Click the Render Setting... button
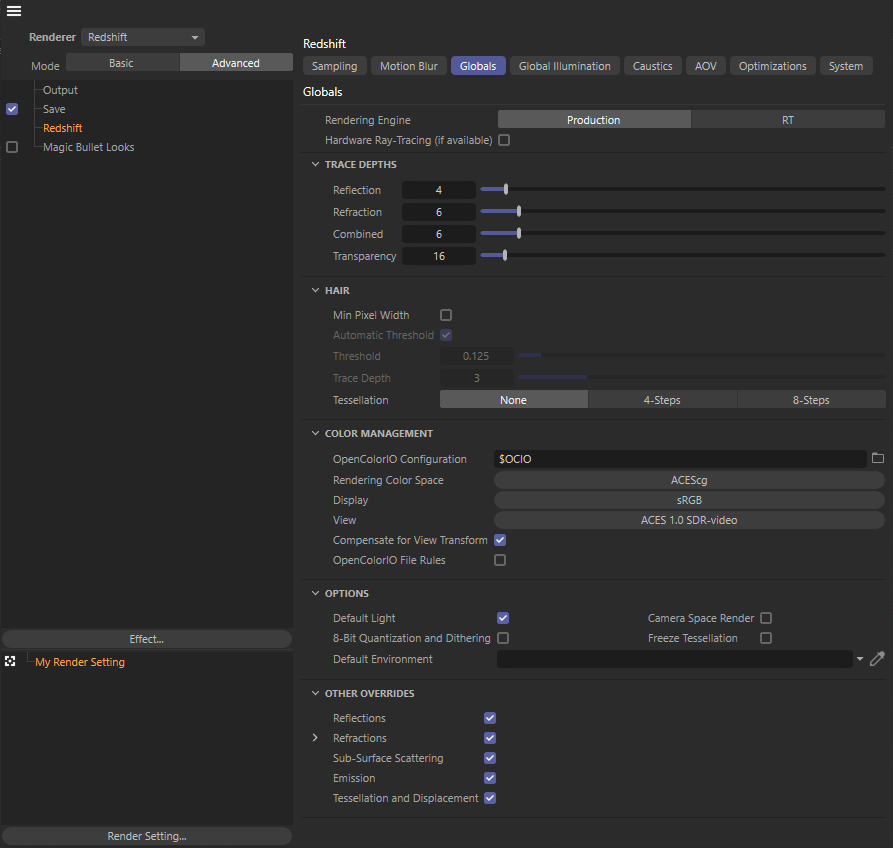Image resolution: width=893 pixels, height=848 pixels. pyautogui.click(x=147, y=836)
